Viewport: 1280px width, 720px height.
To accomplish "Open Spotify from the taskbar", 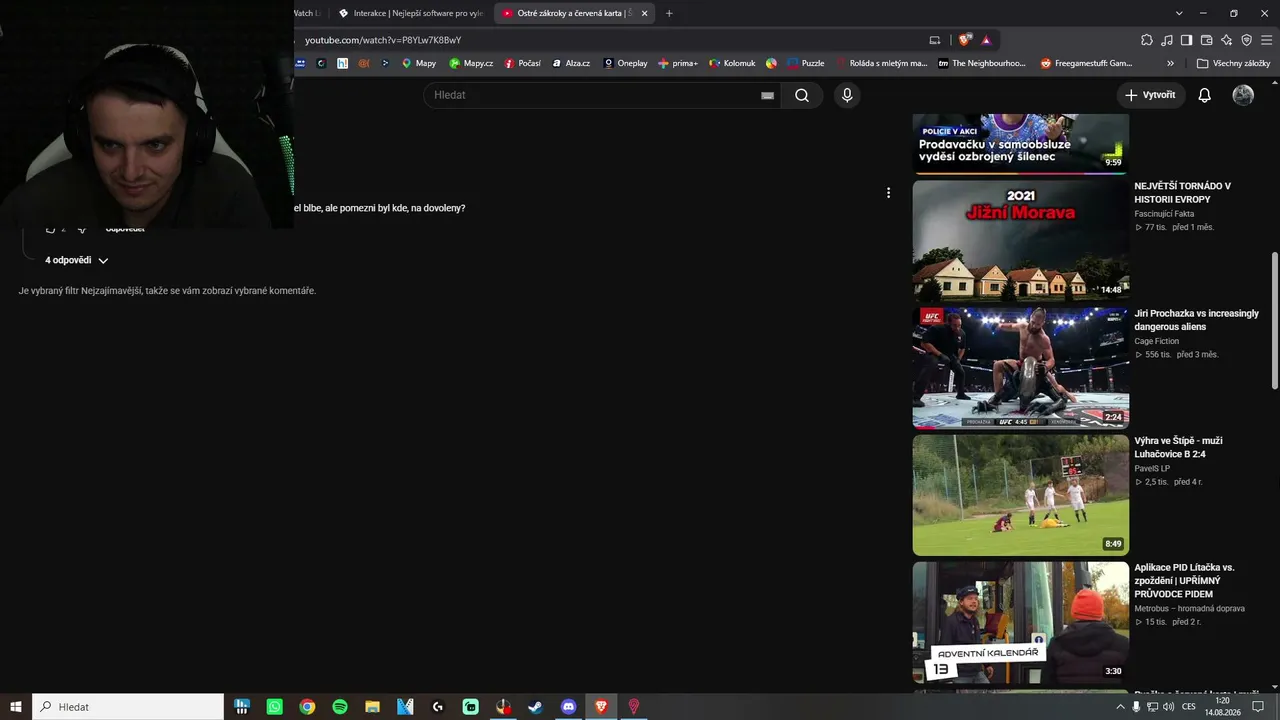I will pos(340,706).
